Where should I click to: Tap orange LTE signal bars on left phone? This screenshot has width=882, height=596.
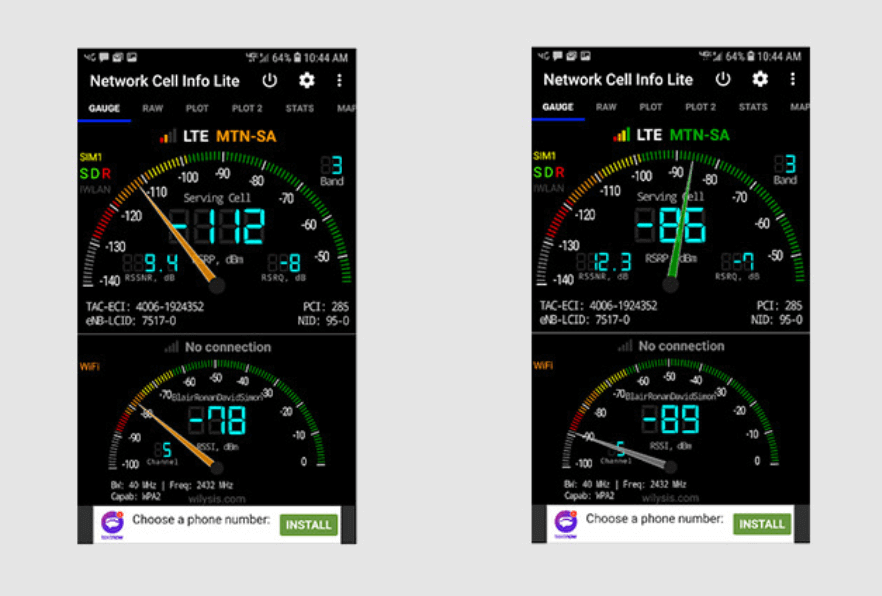[x=167, y=135]
